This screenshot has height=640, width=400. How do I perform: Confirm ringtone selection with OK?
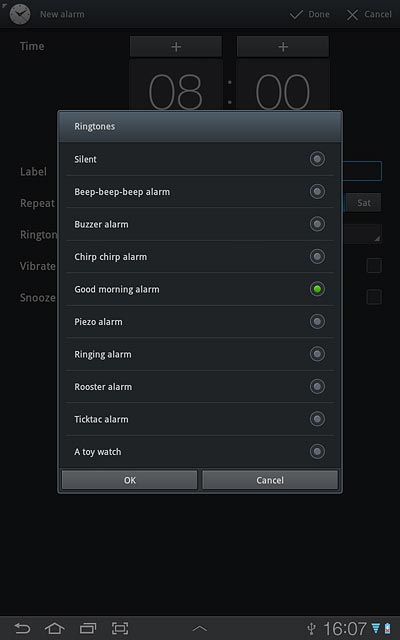[x=129, y=480]
